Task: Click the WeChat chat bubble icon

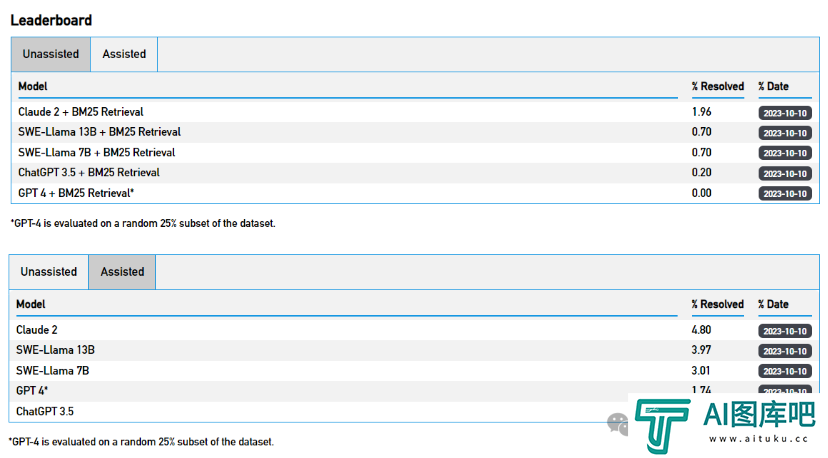Action: point(618,424)
